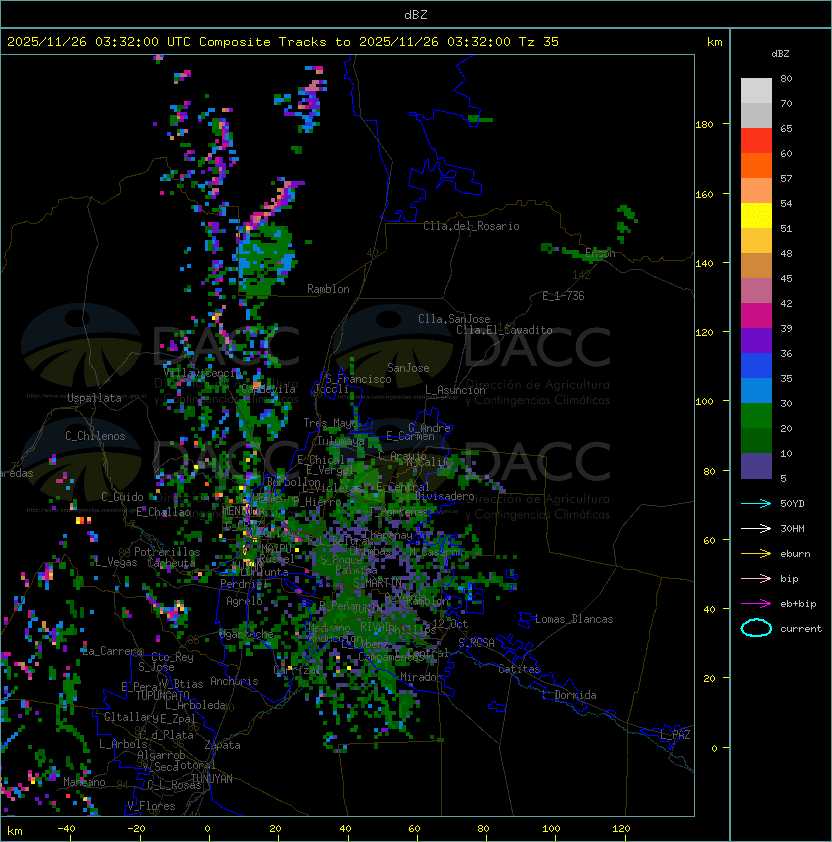Click the 'S_ROSA' map label
Image resolution: width=832 pixels, height=842 pixels.
(x=476, y=643)
